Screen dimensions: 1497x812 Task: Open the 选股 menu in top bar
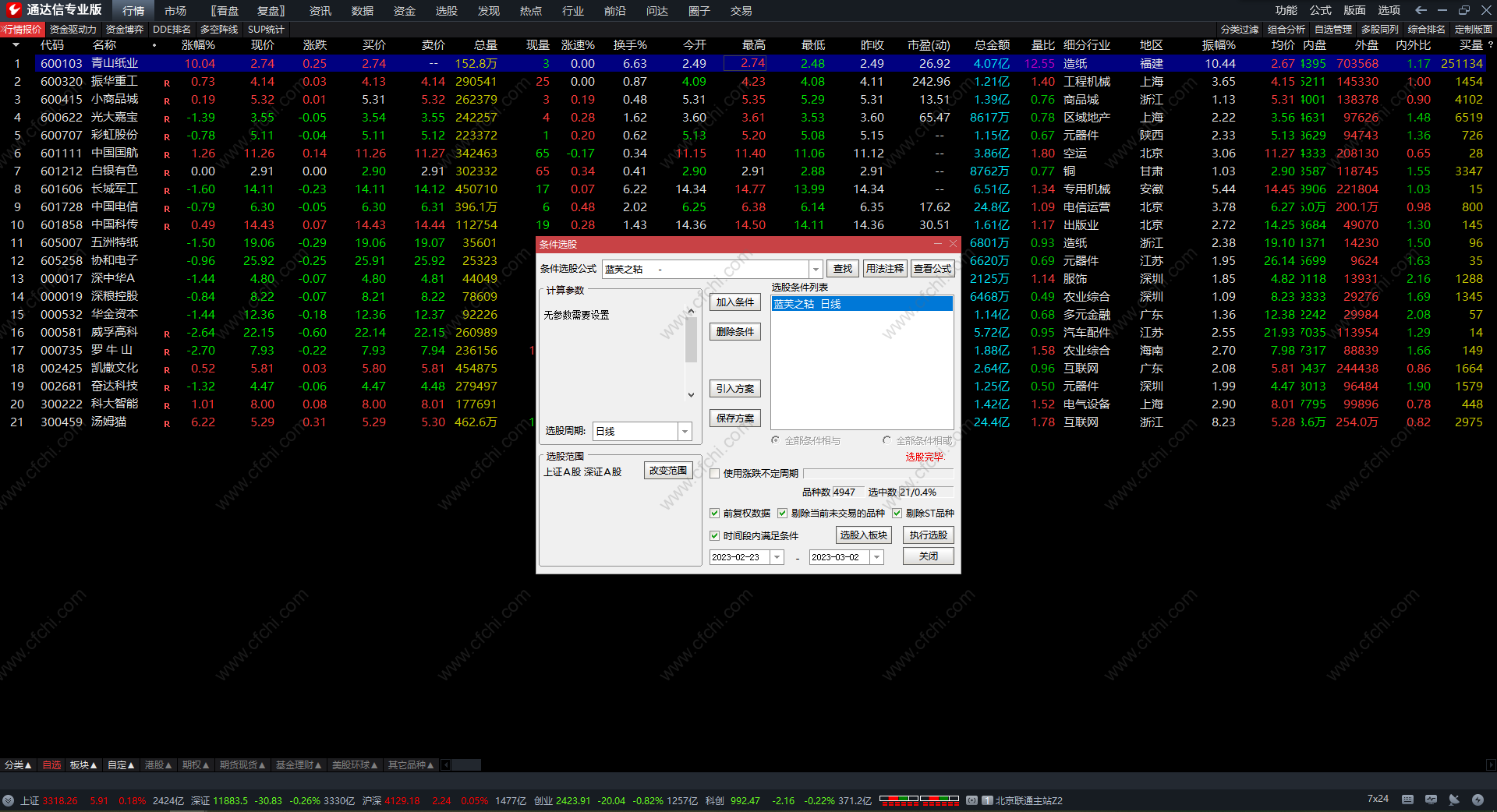(x=446, y=11)
